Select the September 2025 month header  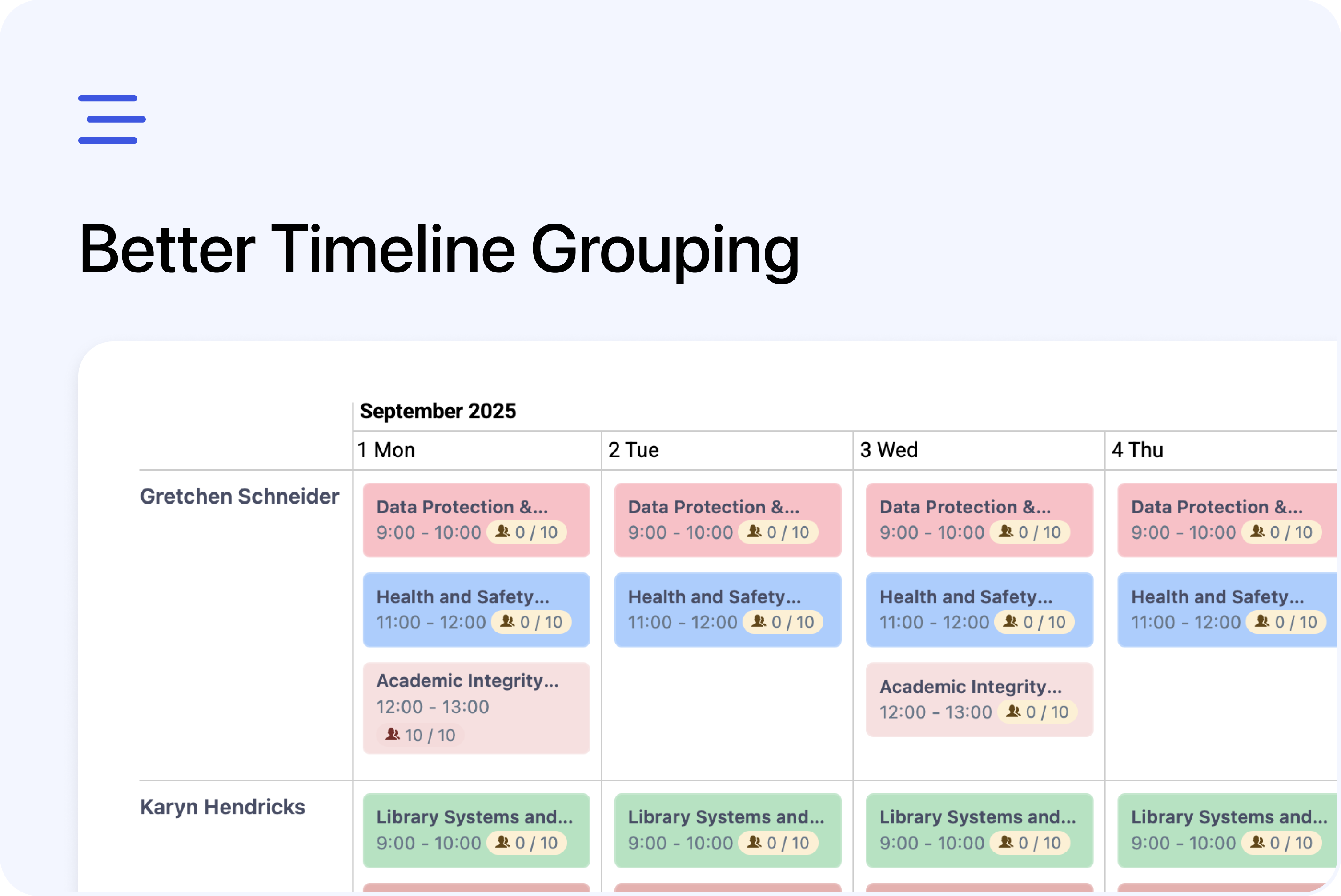pyautogui.click(x=438, y=412)
